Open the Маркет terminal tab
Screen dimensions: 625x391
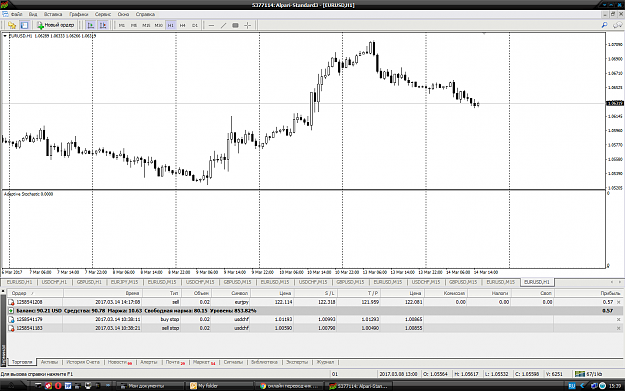204,362
